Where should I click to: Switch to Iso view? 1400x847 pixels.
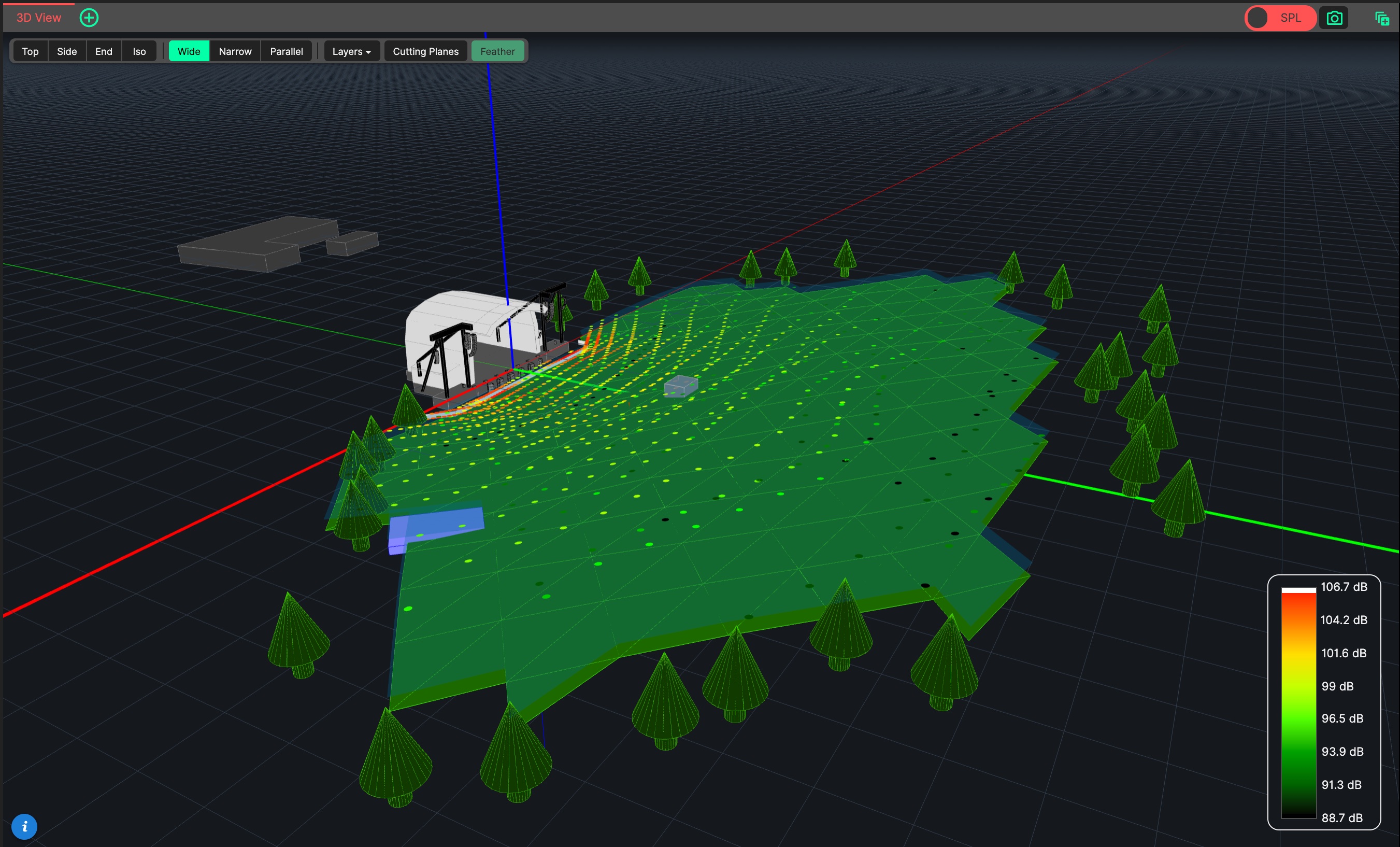pyautogui.click(x=139, y=51)
